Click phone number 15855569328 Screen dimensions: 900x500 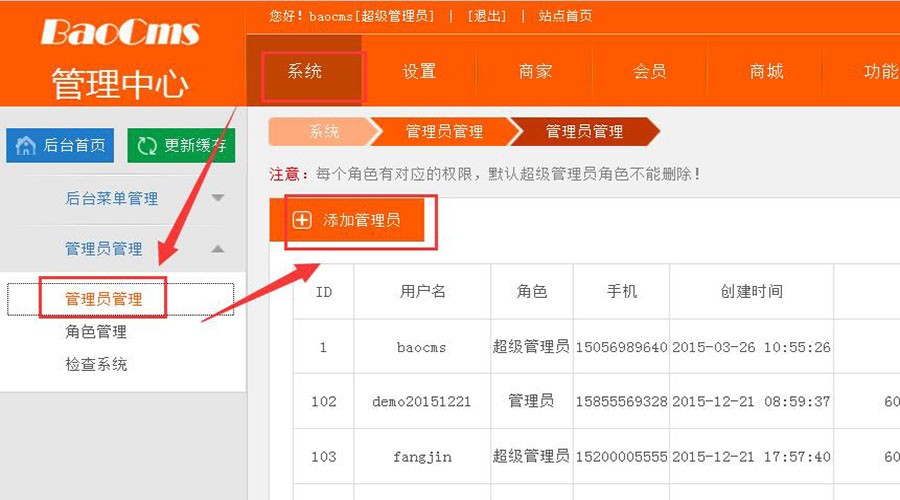coord(622,402)
